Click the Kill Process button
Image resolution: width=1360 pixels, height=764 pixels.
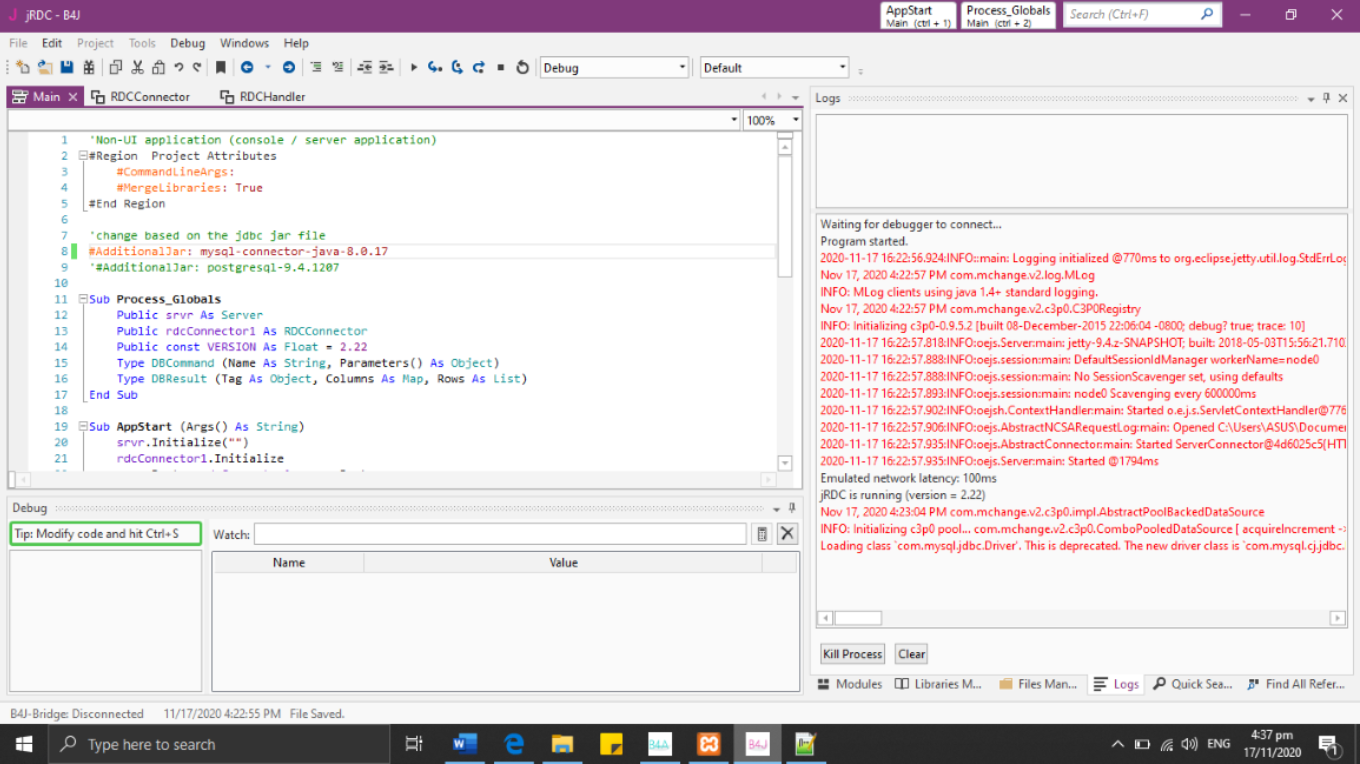pyautogui.click(x=852, y=654)
